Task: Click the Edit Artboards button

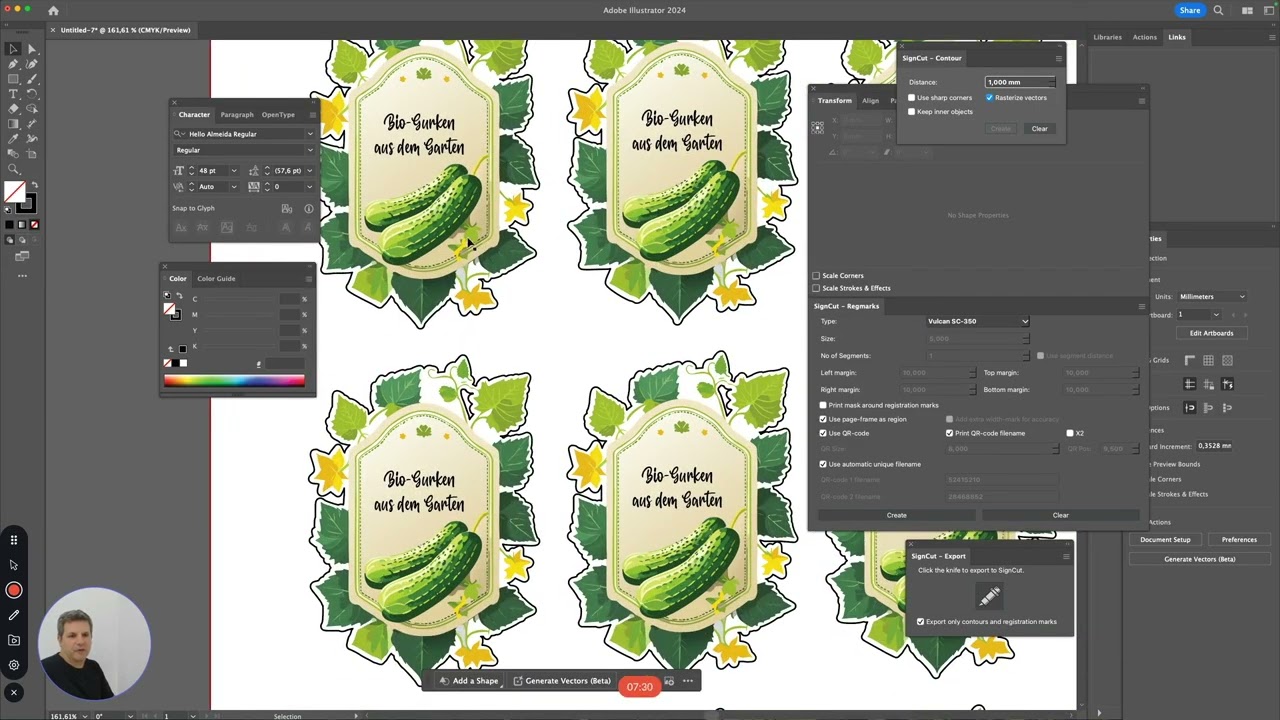Action: tap(1212, 333)
